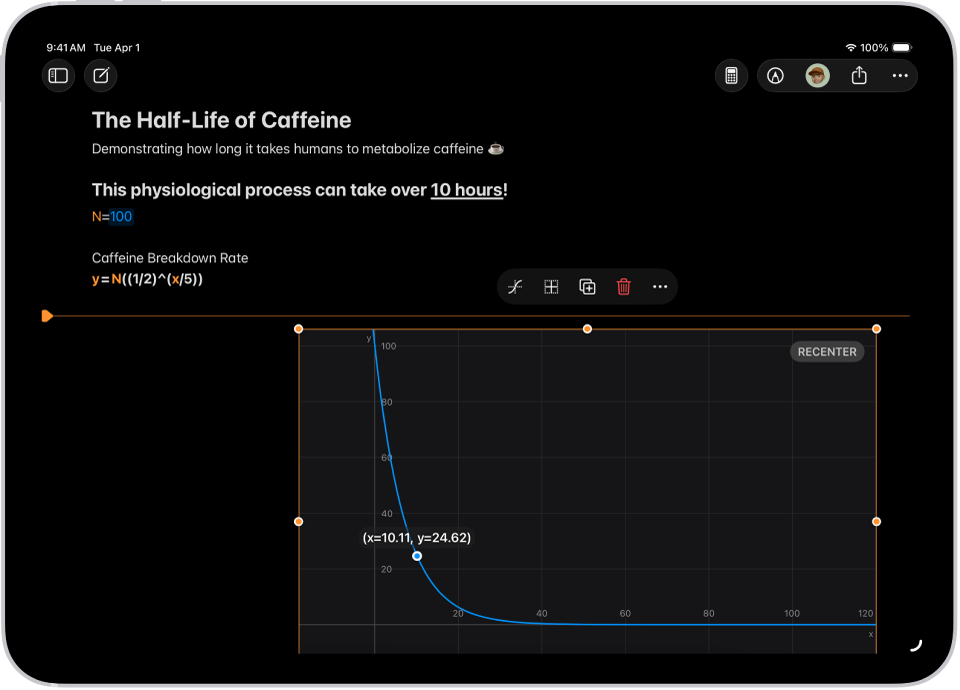
Task: Toggle gridlines with the grid icon
Action: pyautogui.click(x=551, y=286)
